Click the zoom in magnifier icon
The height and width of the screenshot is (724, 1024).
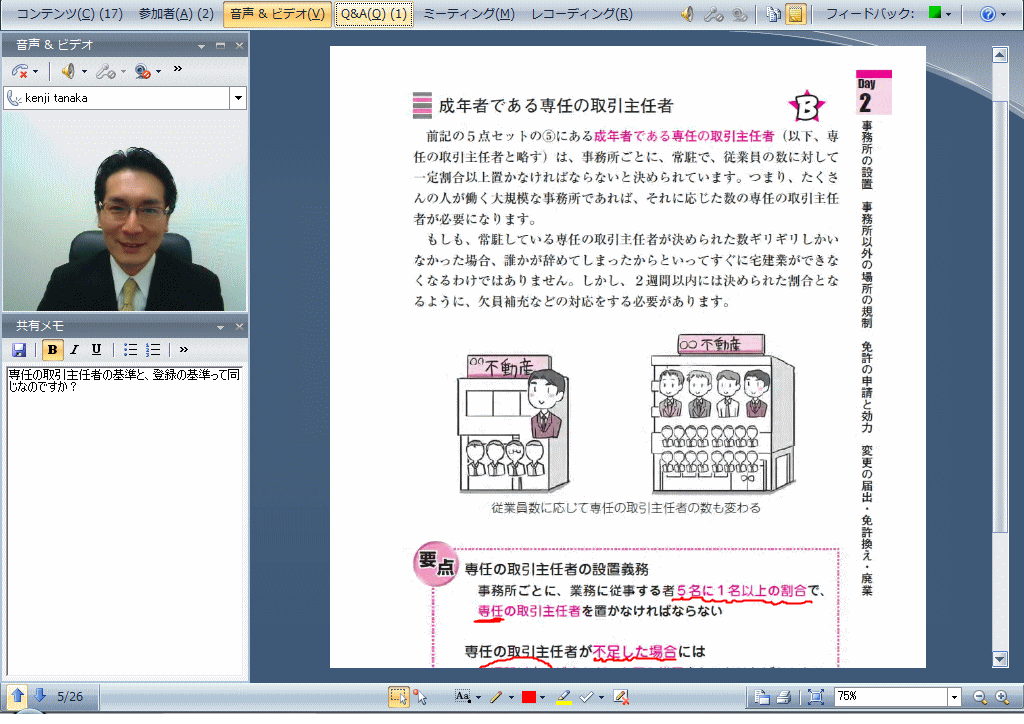1001,697
